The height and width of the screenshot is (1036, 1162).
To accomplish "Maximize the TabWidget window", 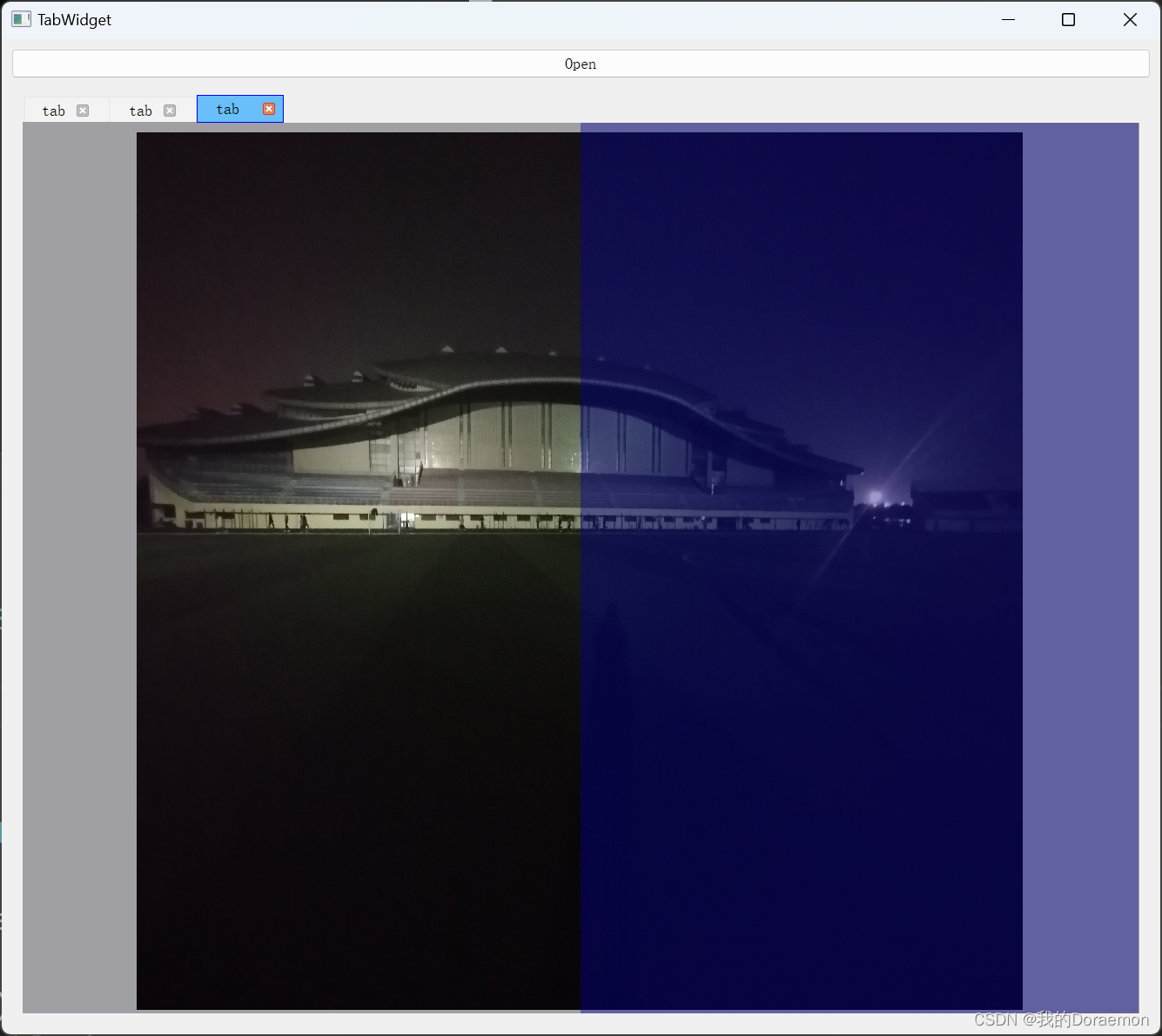I will point(1069,19).
